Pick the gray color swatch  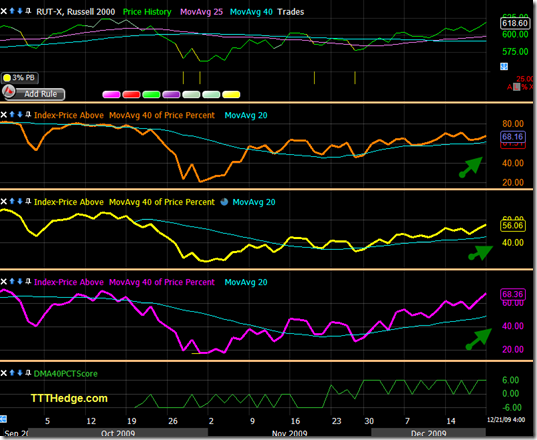(x=191, y=95)
